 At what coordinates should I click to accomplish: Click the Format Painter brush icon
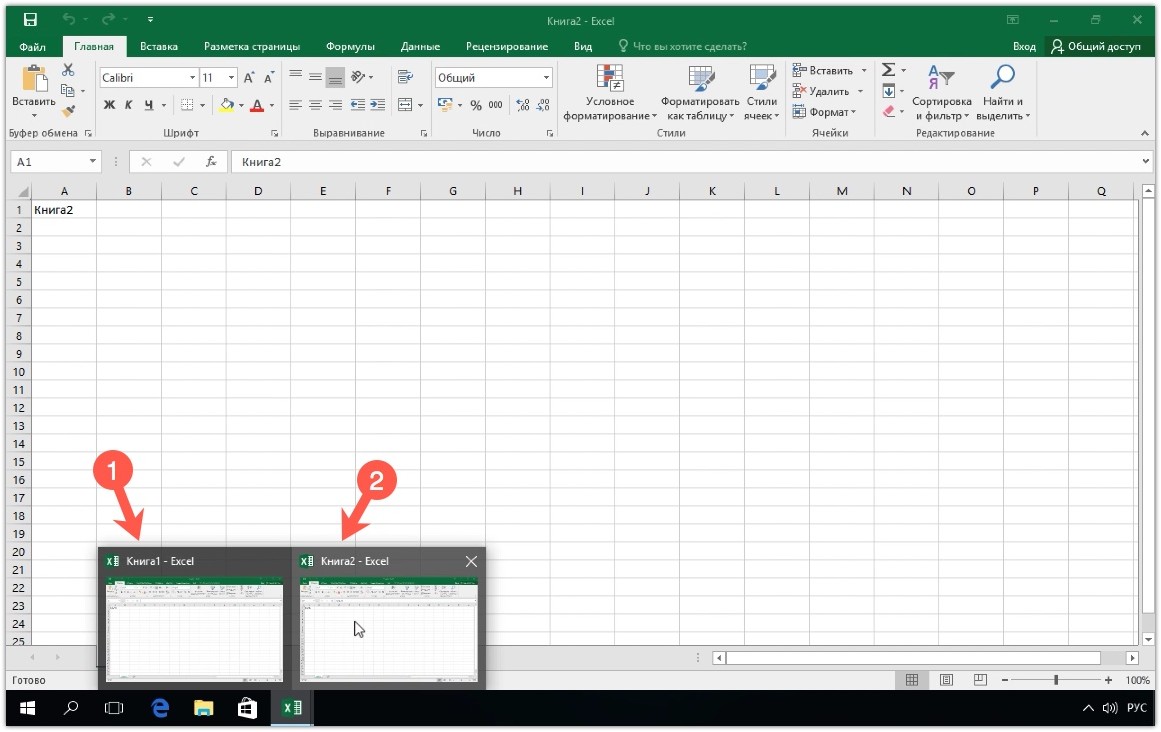68,111
